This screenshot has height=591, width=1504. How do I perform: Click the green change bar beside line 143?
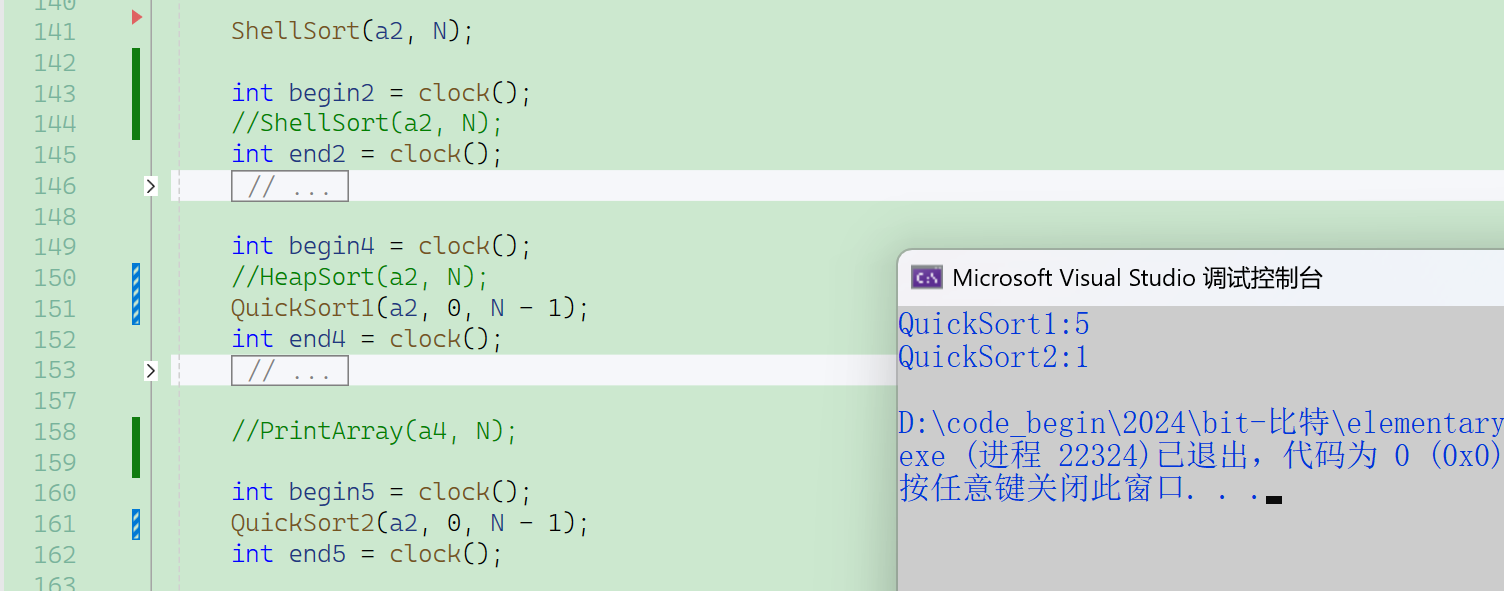coord(136,94)
